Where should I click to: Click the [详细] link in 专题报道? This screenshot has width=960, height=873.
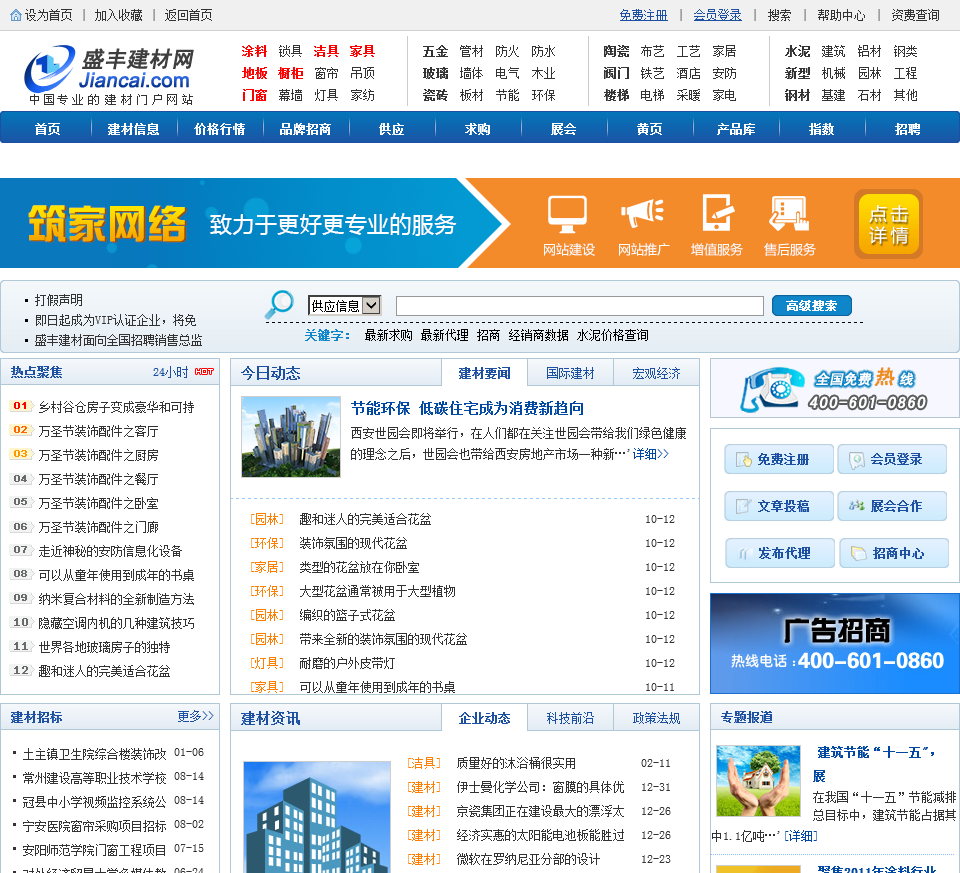tap(801, 836)
